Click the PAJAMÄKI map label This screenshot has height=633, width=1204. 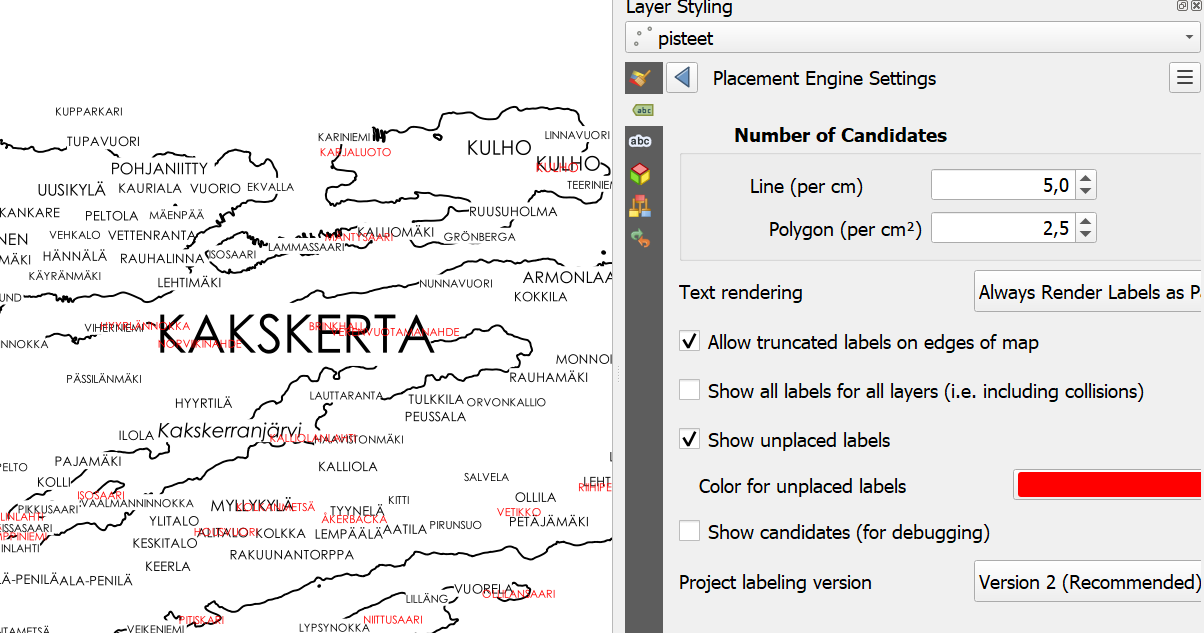point(88,461)
